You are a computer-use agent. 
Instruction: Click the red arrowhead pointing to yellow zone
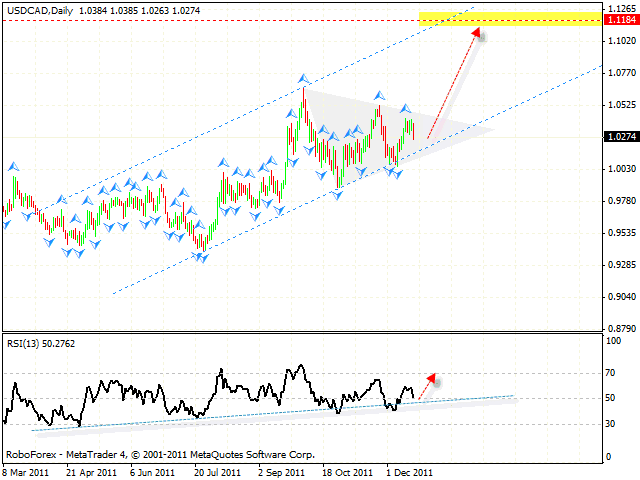[477, 33]
